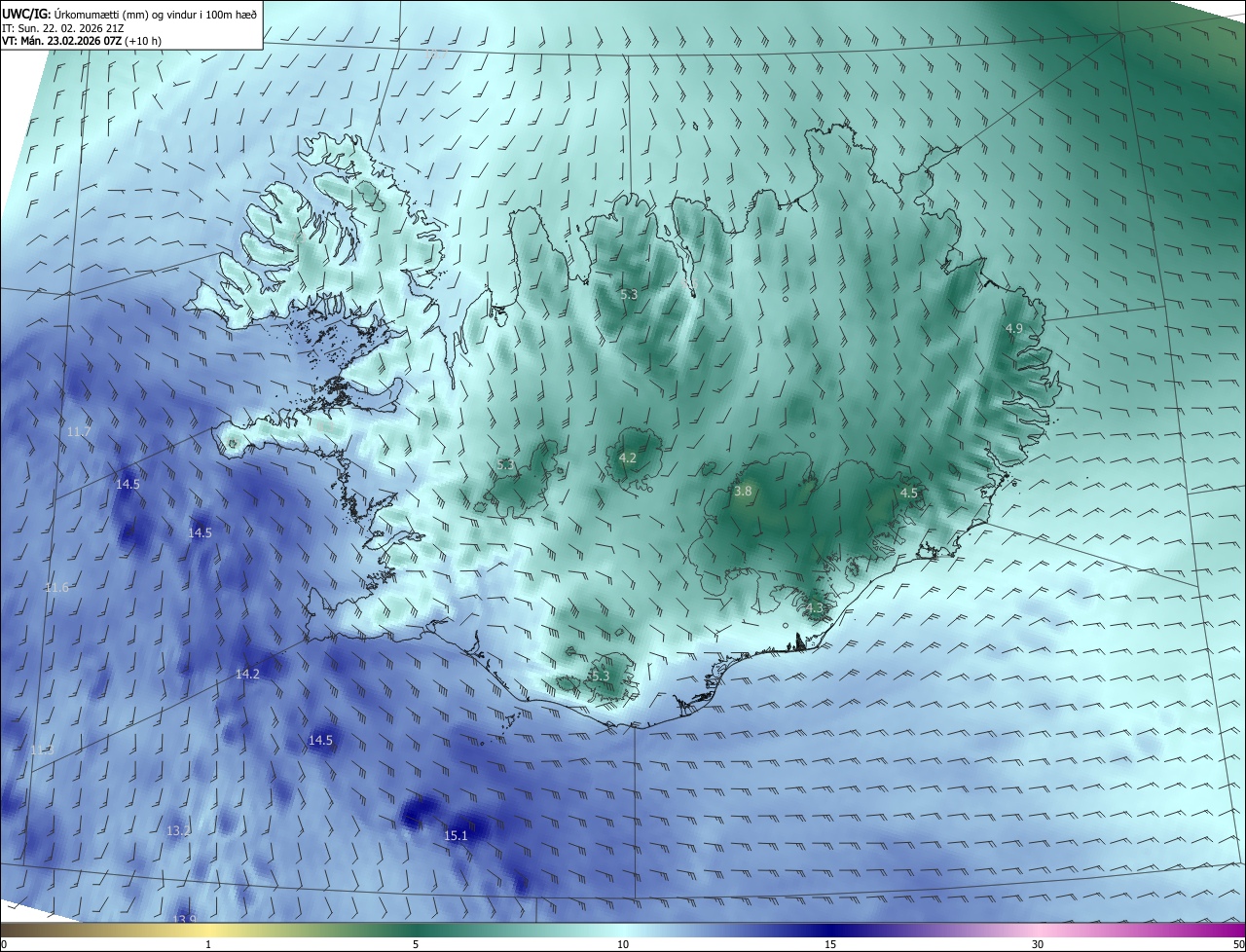Screen dimensions: 1246x952
Task: Click the 5 tick on the color scale
Action: click(416, 944)
